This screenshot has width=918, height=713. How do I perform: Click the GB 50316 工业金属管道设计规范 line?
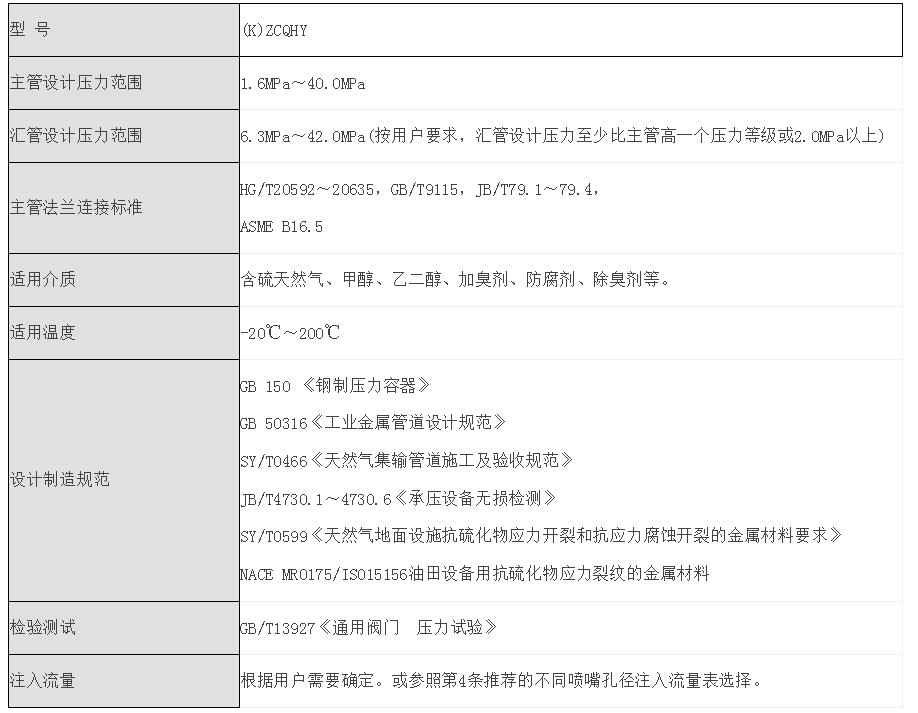point(373,423)
